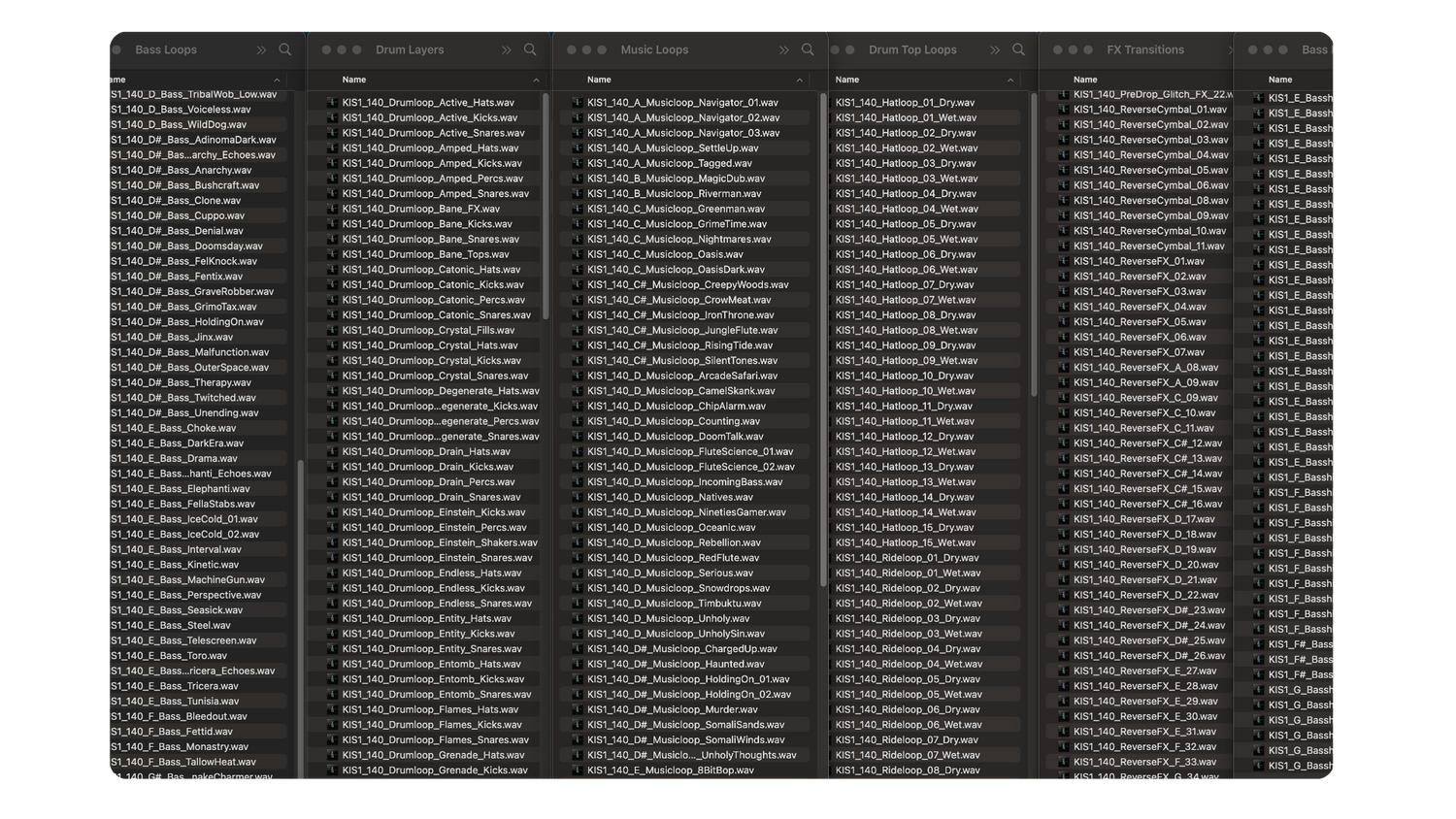Toggle the sort direction on Drum Layers Name column
Image resolution: width=1456 pixels, height=819 pixels.
(x=537, y=80)
